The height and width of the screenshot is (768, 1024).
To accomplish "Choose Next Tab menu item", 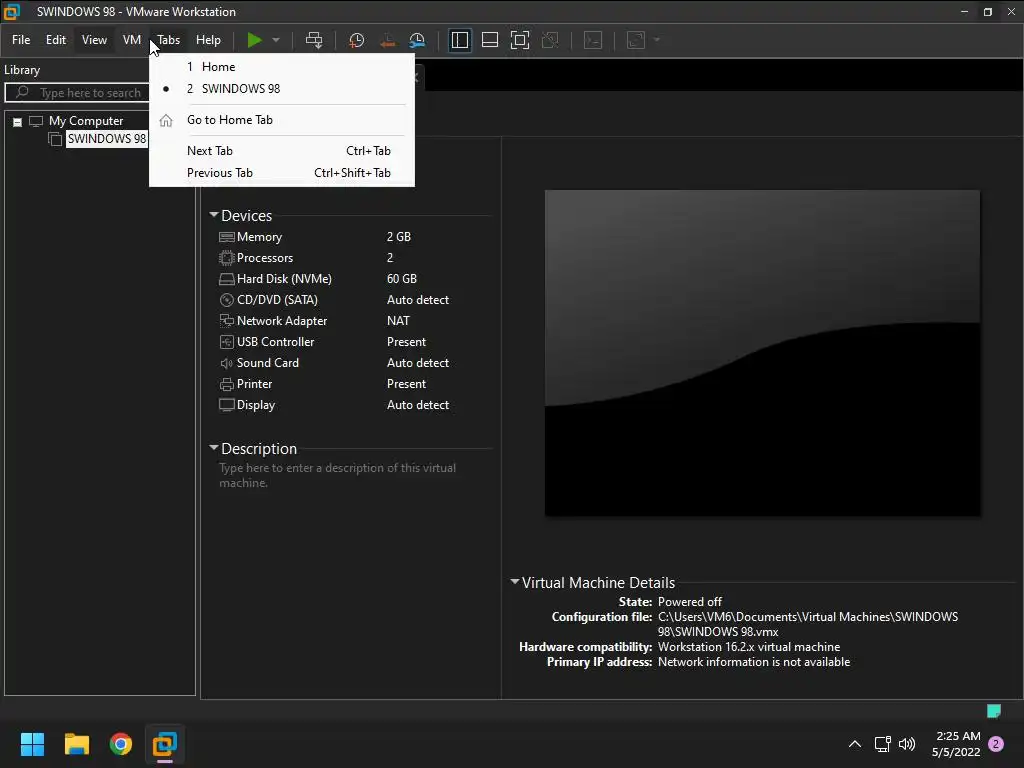I will point(281,151).
